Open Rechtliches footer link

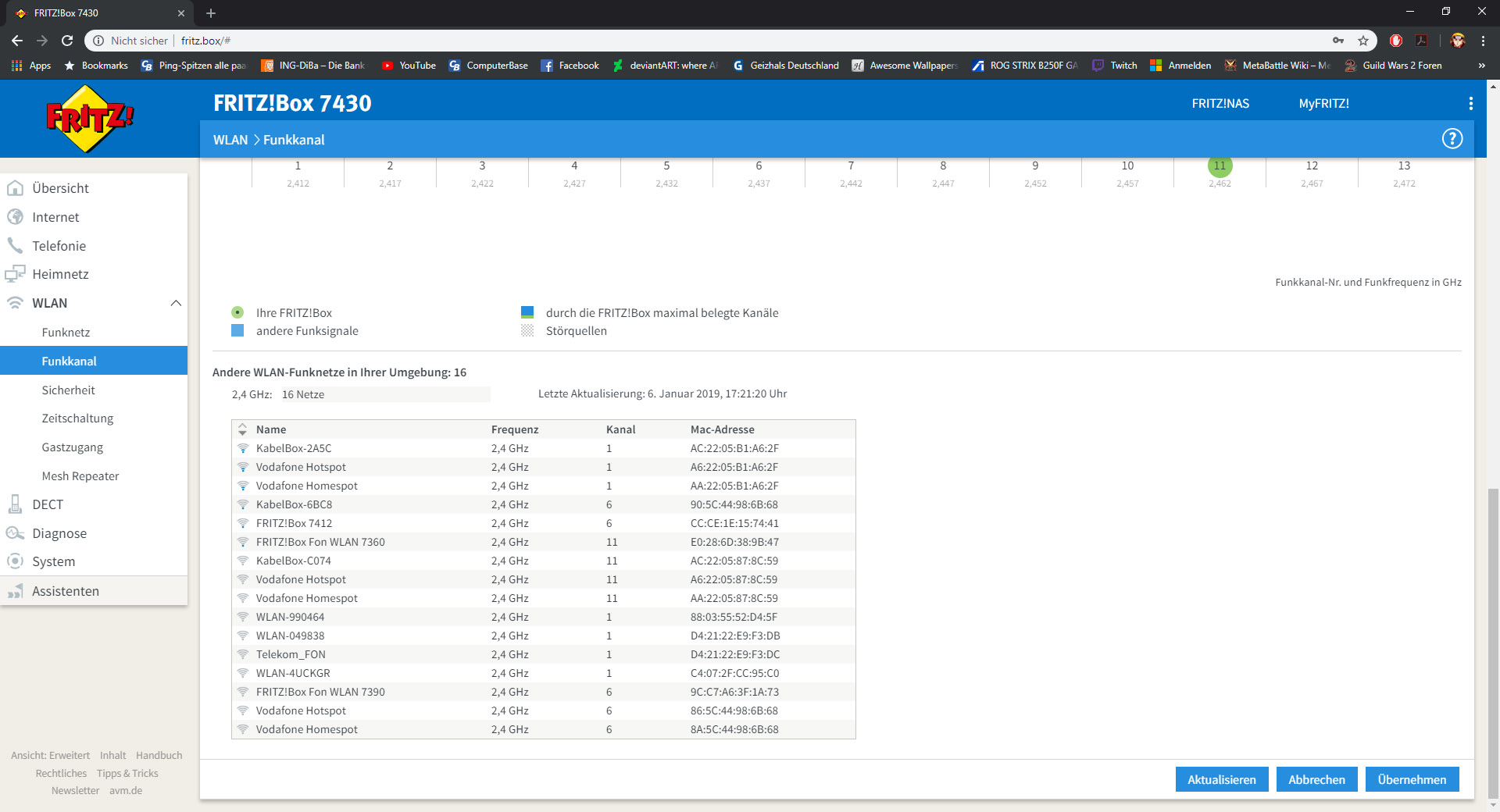[x=61, y=774]
